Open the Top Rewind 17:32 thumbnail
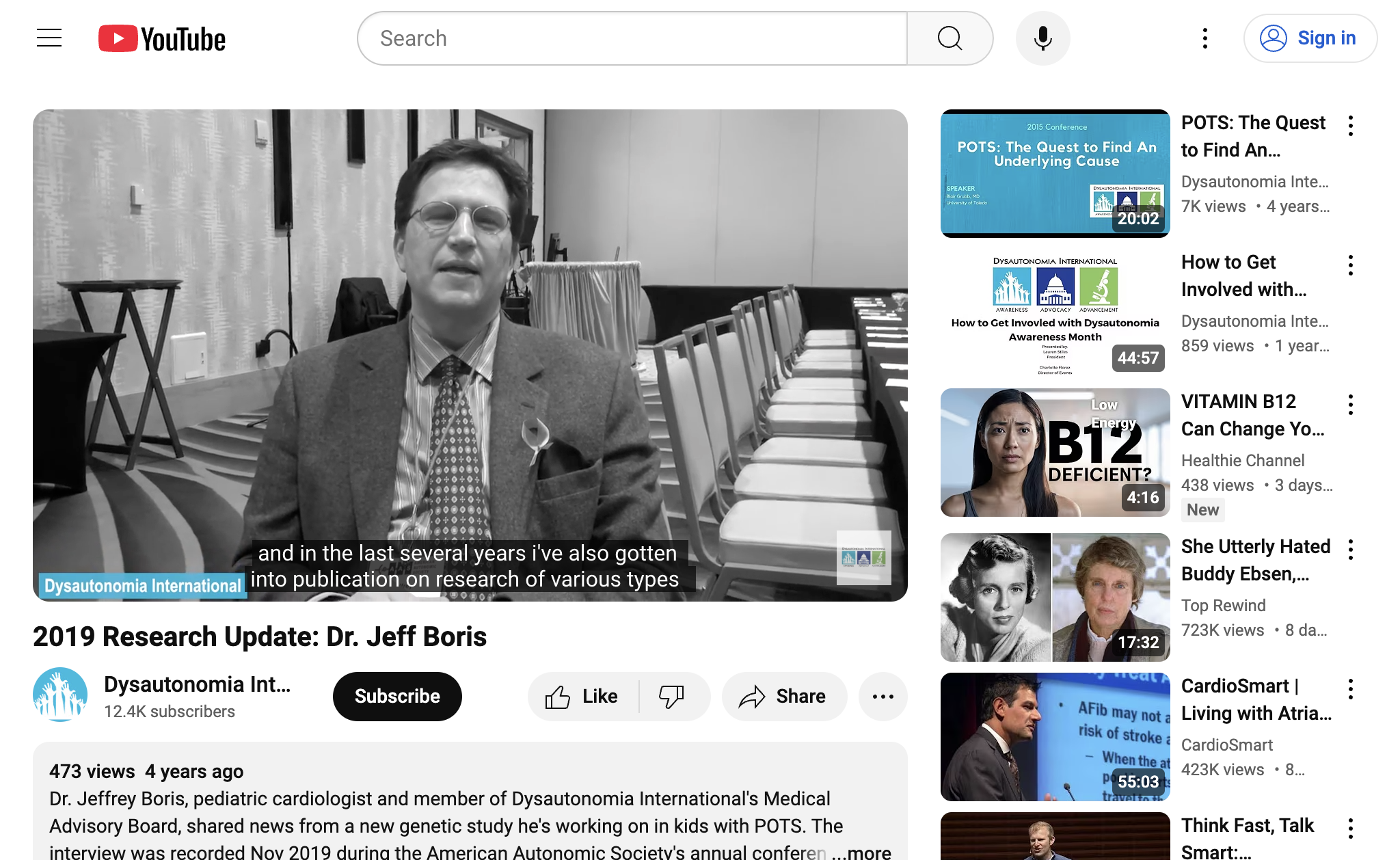The image size is (1400, 860). click(x=1055, y=597)
